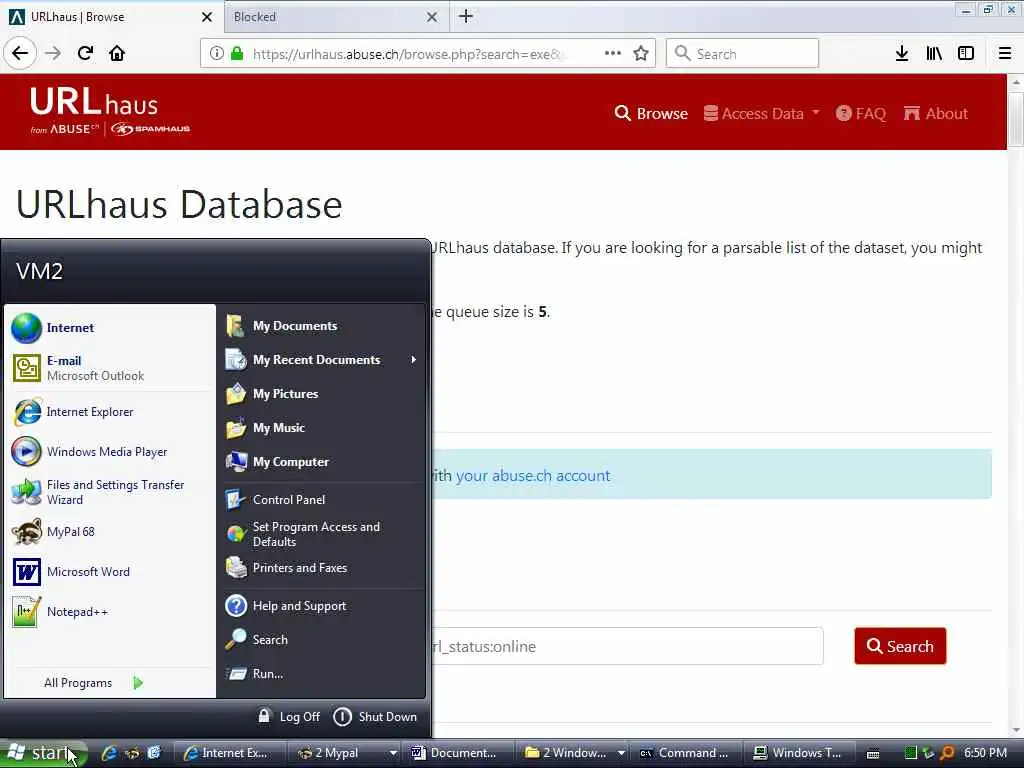This screenshot has height=768, width=1024.
Task: Open a new tab with plus icon
Action: click(466, 16)
